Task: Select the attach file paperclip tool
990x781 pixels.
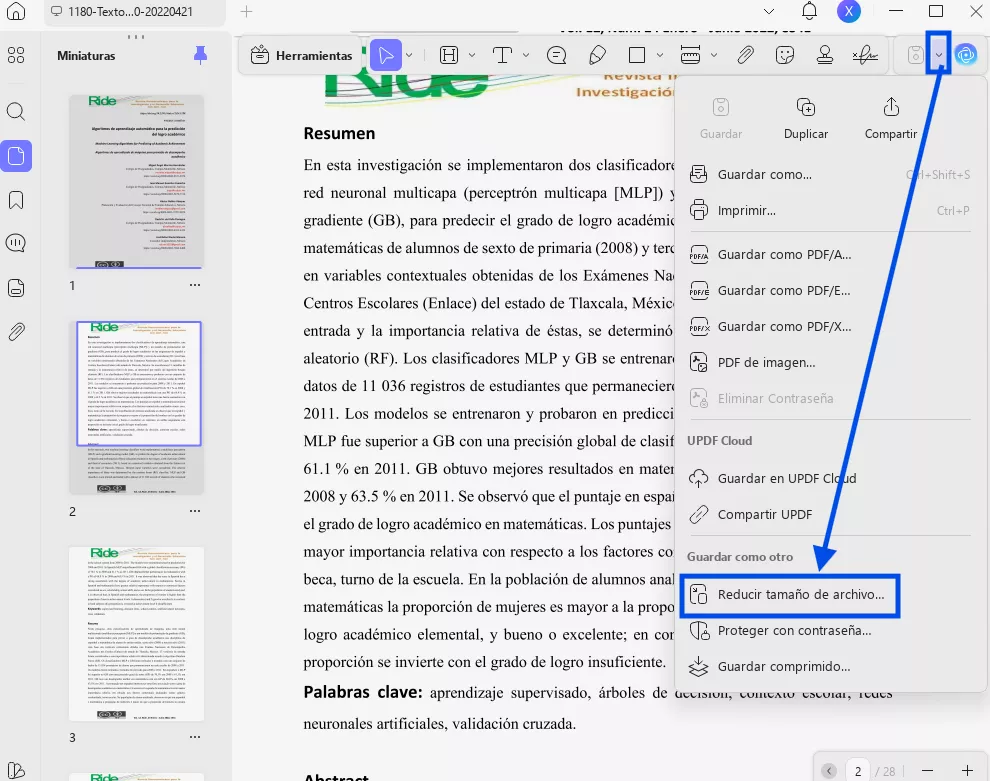Action: pos(745,56)
